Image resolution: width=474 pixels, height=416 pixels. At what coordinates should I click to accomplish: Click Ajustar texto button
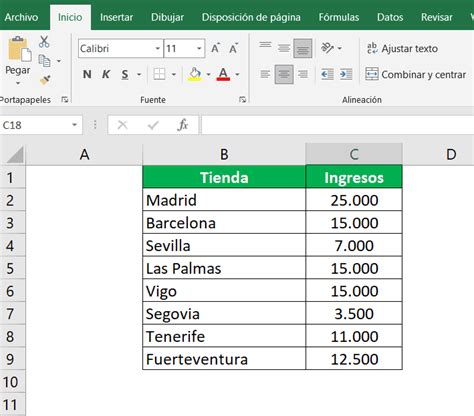(x=402, y=49)
